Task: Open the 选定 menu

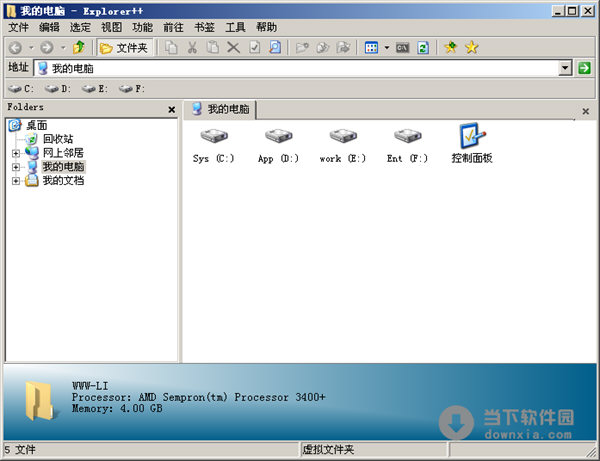Action: click(x=80, y=27)
